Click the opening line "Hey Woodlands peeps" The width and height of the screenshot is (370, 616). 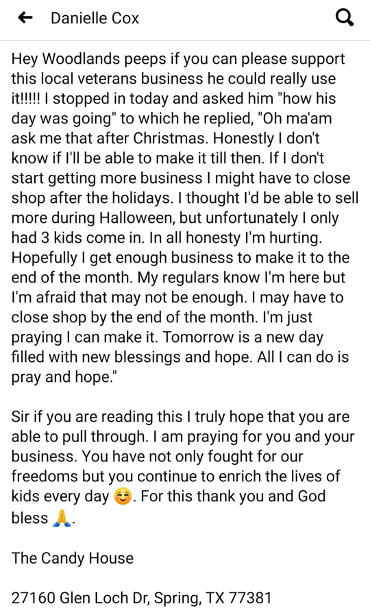[x=89, y=59]
